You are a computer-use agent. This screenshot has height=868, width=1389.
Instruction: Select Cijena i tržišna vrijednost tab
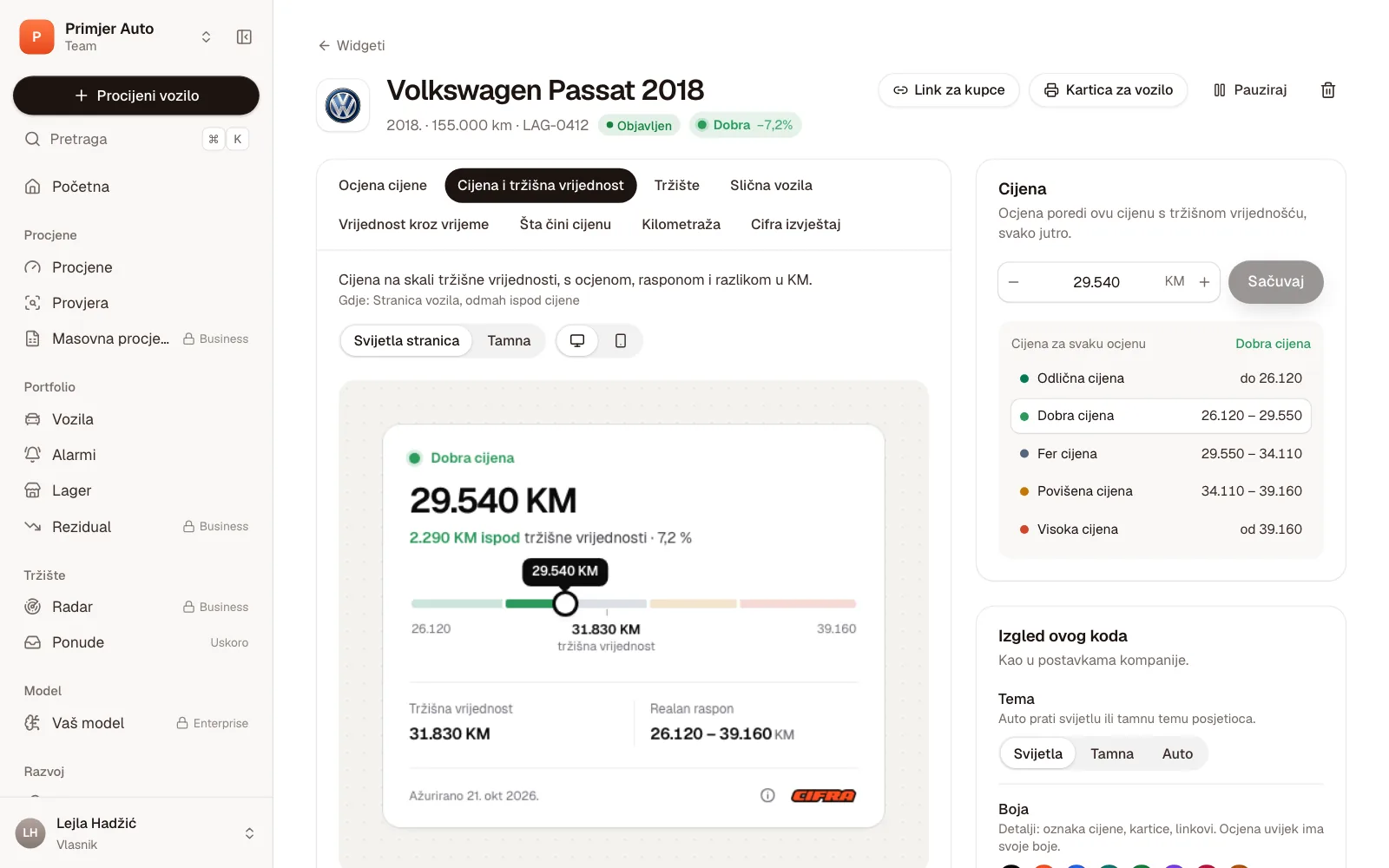coord(541,186)
